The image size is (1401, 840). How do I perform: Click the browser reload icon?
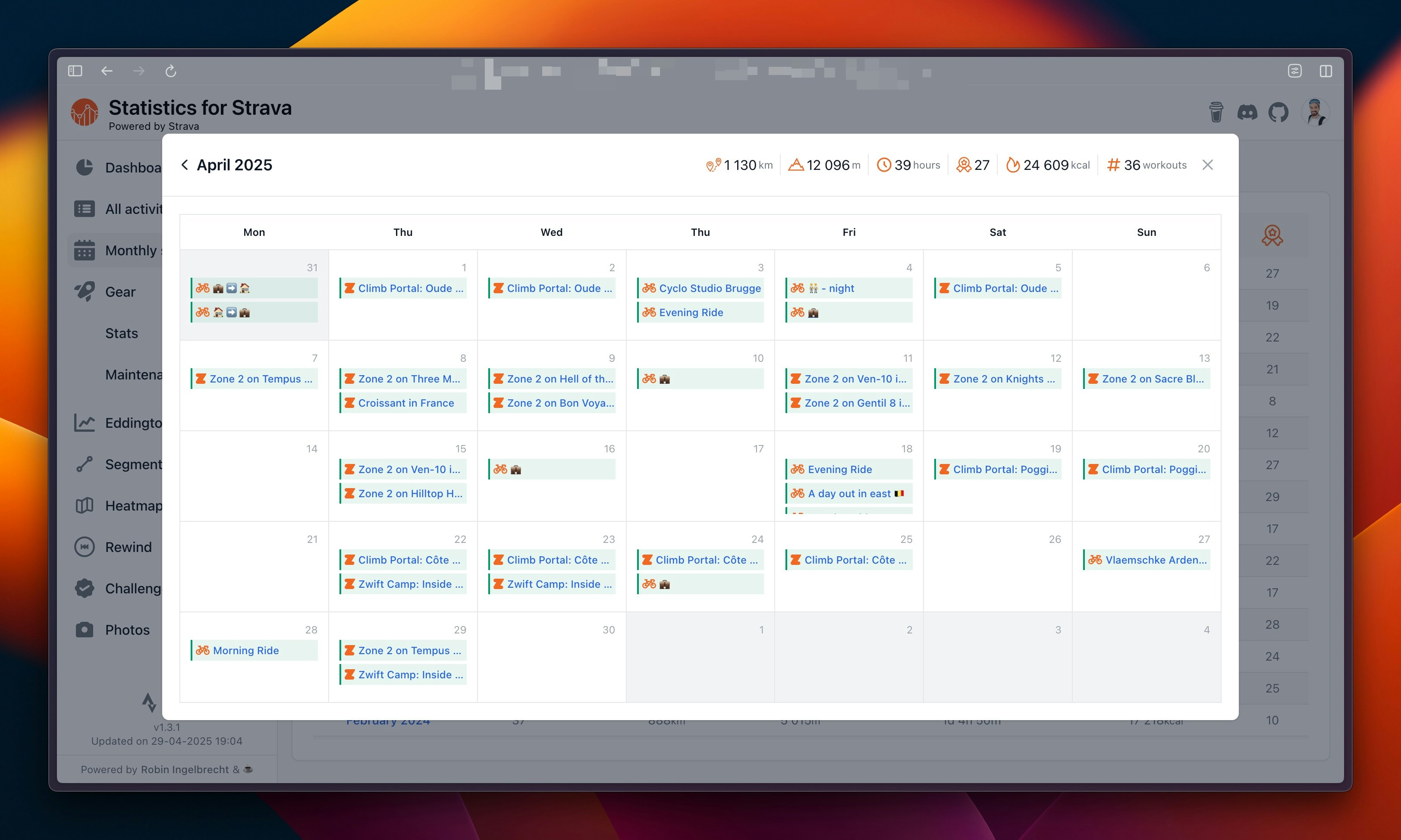[170, 71]
